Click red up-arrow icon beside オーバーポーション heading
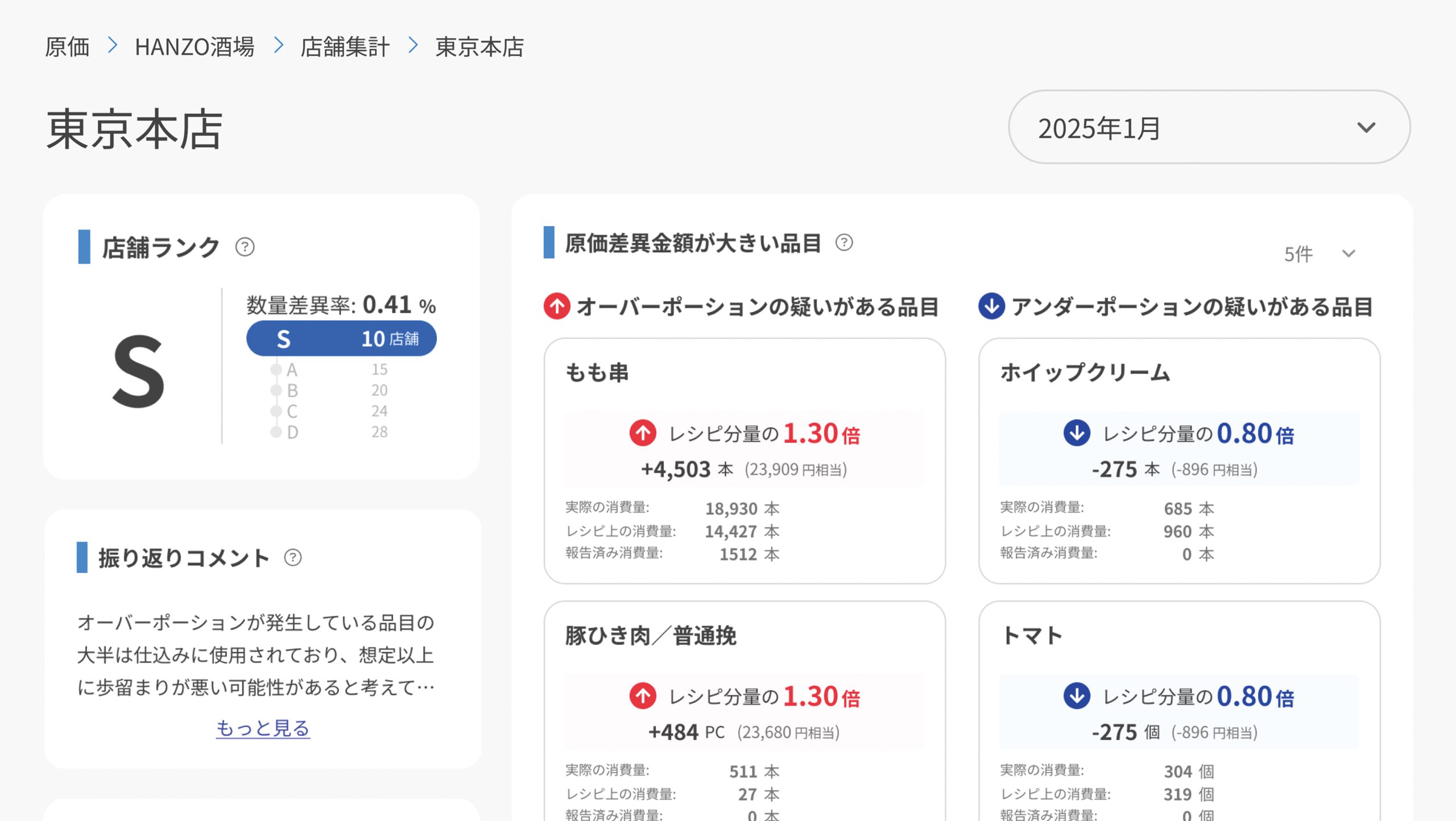 pyautogui.click(x=557, y=306)
